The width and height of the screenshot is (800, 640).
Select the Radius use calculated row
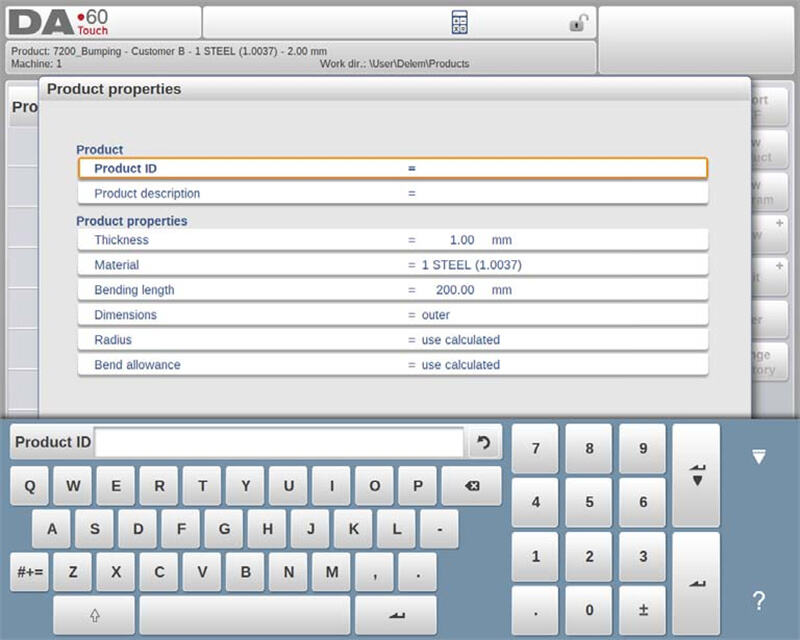click(392, 340)
